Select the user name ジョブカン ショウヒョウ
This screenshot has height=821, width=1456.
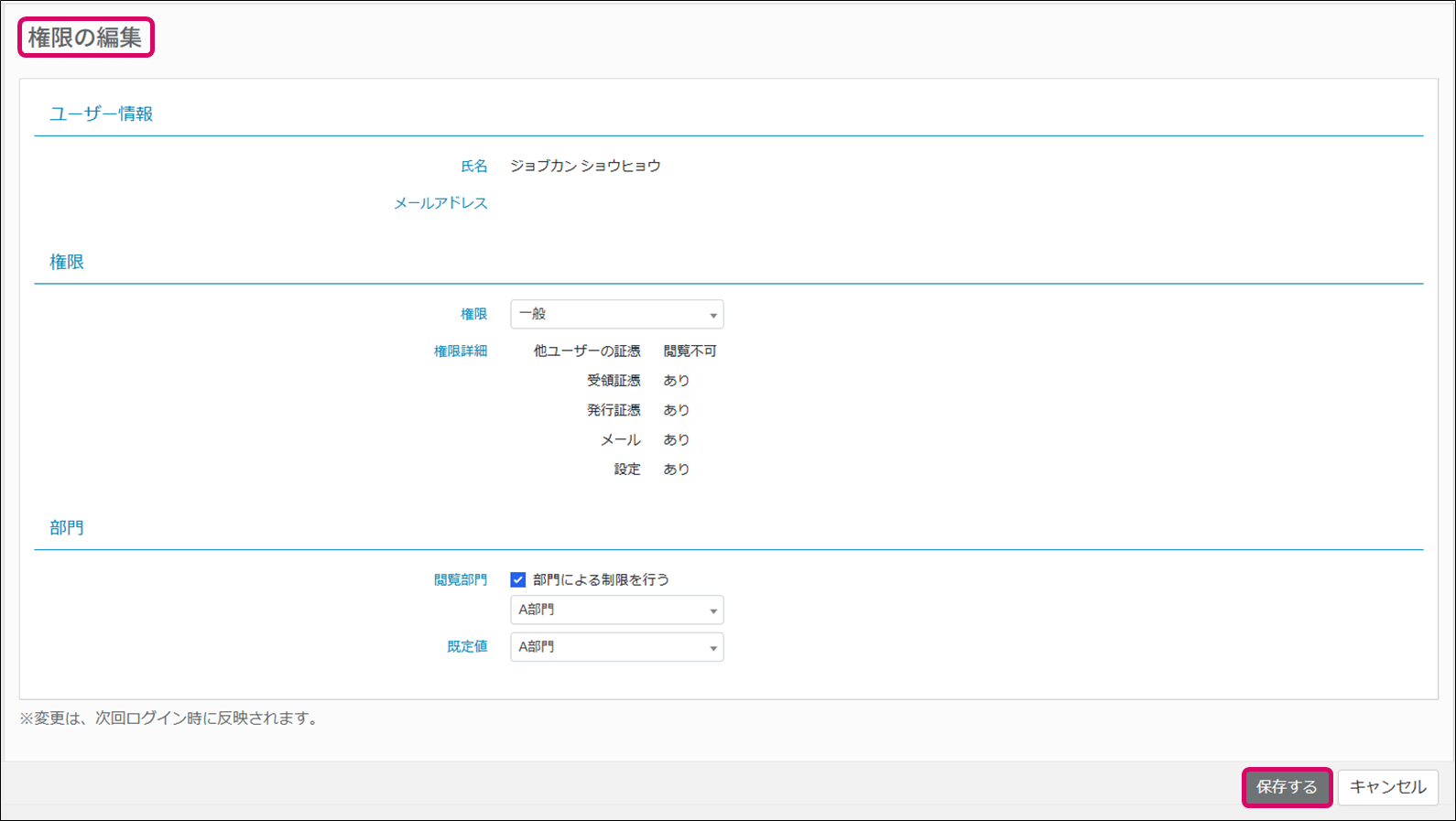coord(585,166)
